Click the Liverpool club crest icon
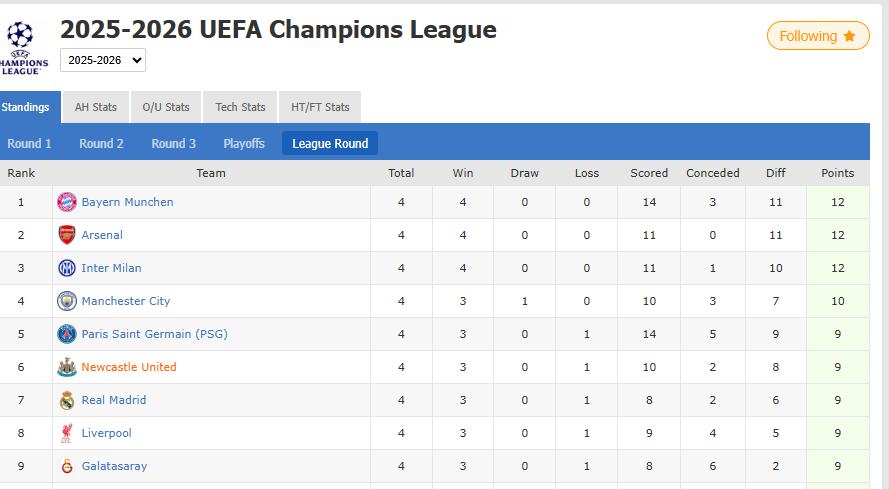This screenshot has width=889, height=489. point(67,433)
